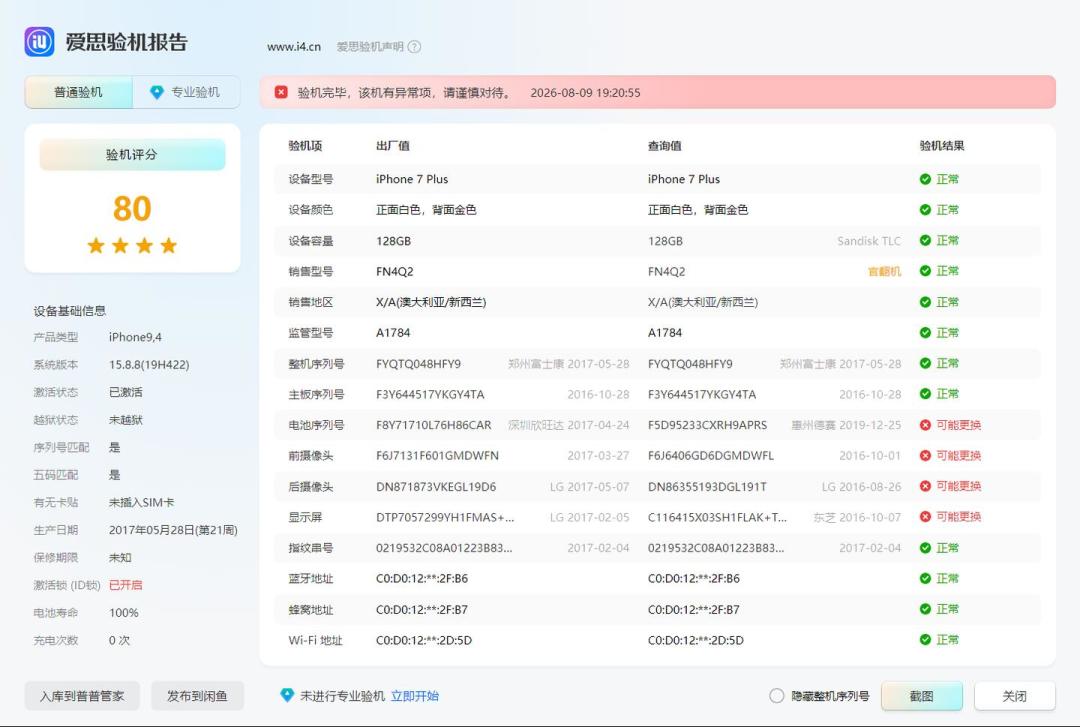Image resolution: width=1080 pixels, height=727 pixels.
Task: Click factory model value A1784
Action: [x=393, y=333]
